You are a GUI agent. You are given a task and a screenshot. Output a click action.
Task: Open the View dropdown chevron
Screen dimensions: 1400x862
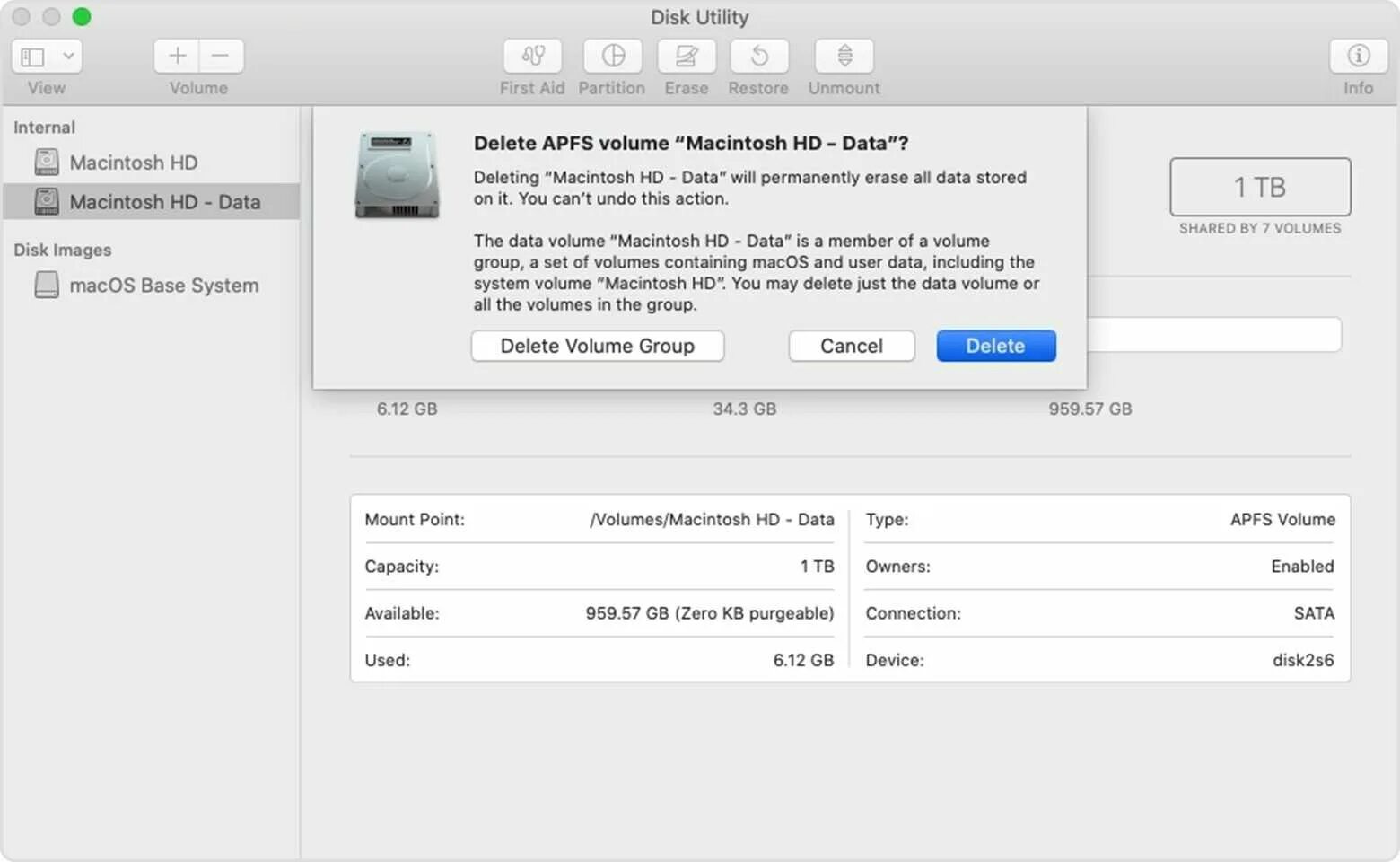[68, 57]
